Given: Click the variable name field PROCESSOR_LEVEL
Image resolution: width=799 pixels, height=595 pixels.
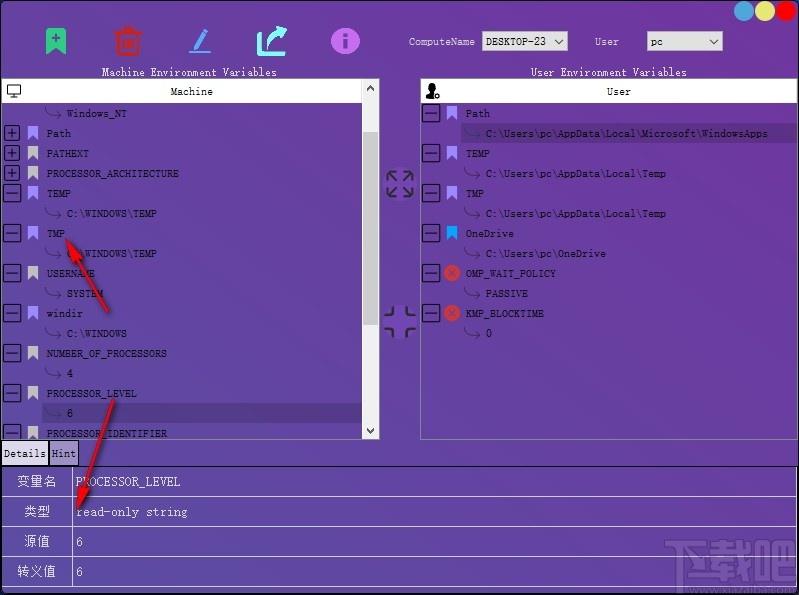Looking at the screenshot, I should (434, 481).
